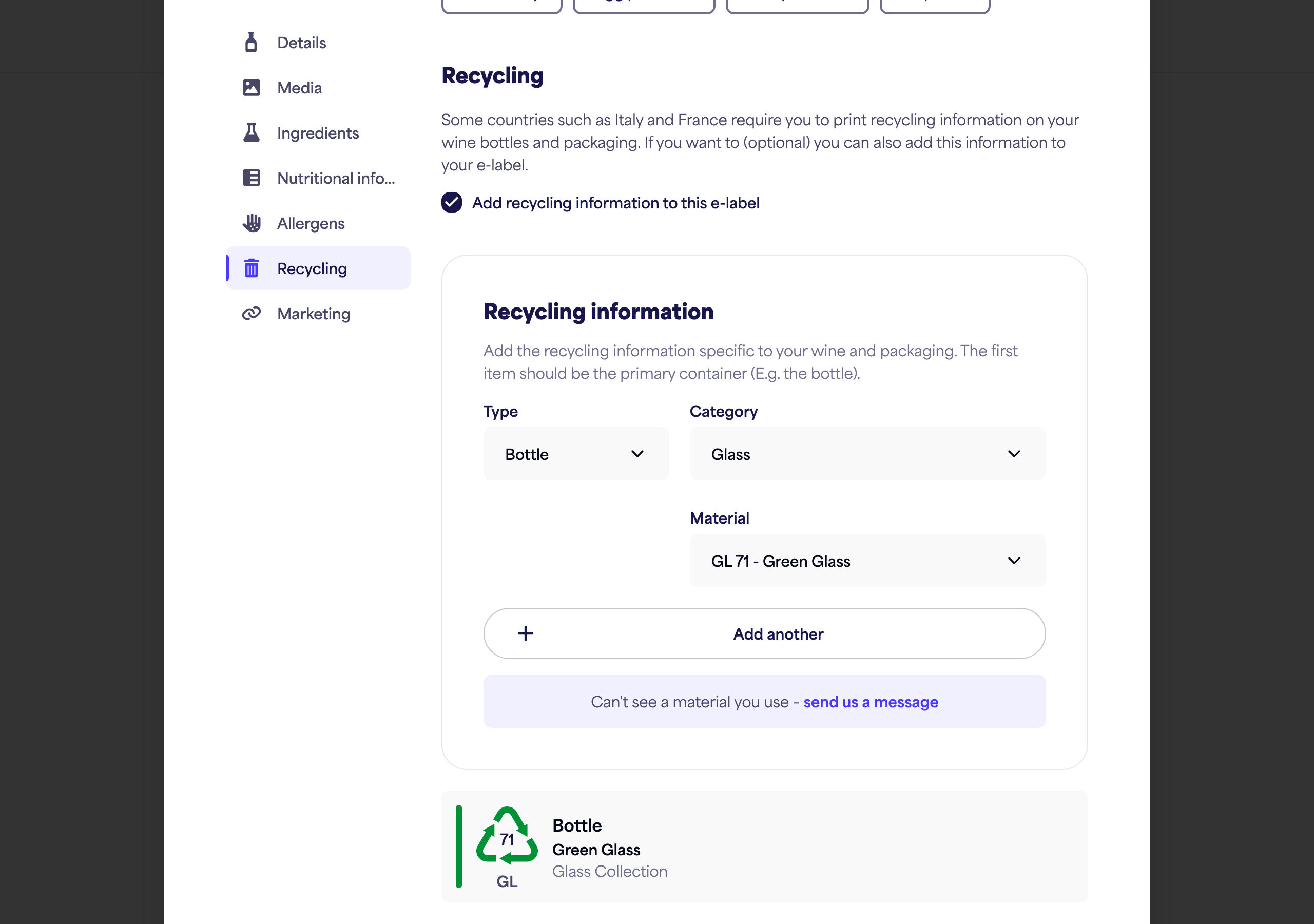Uncheck Add recycling information to this e-label
Image resolution: width=1314 pixels, height=924 pixels.
pyautogui.click(x=452, y=203)
